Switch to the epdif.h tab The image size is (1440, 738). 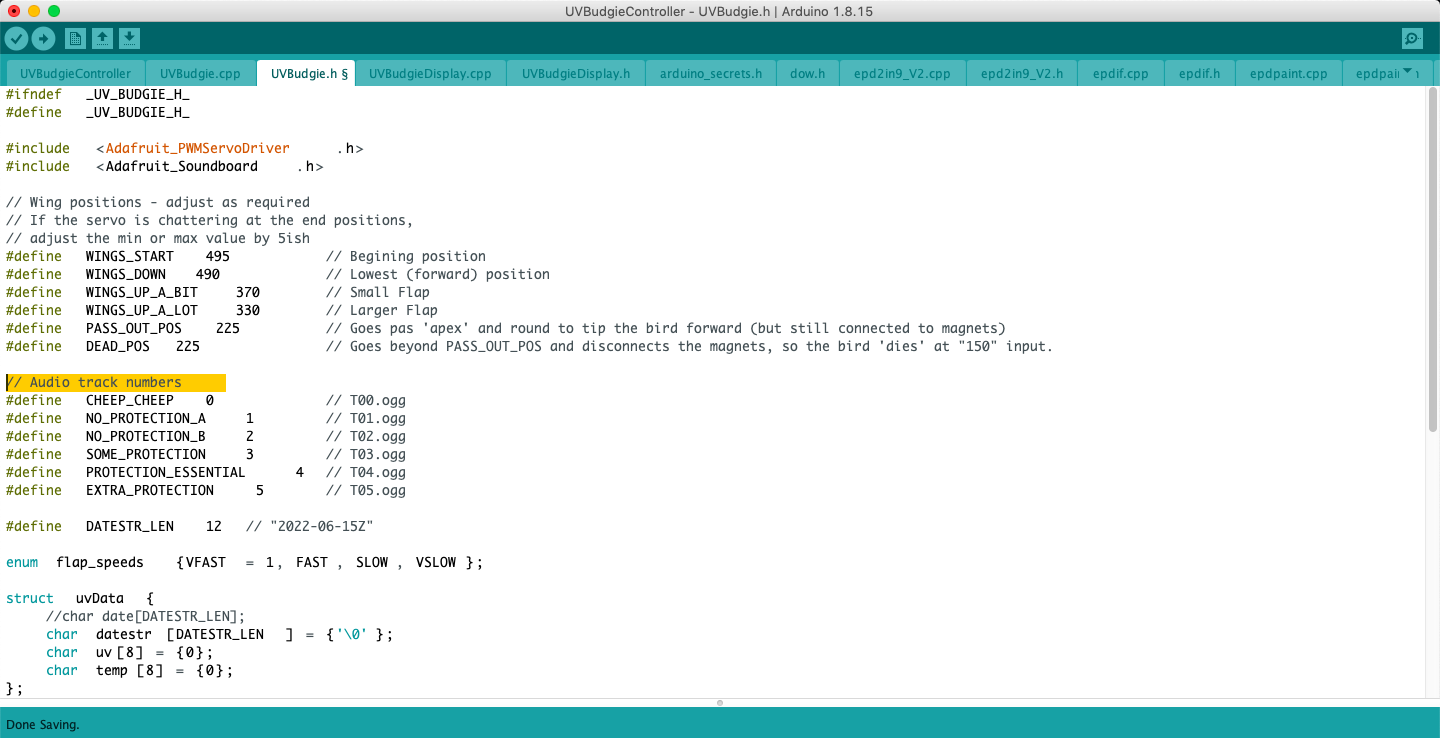[1199, 74]
